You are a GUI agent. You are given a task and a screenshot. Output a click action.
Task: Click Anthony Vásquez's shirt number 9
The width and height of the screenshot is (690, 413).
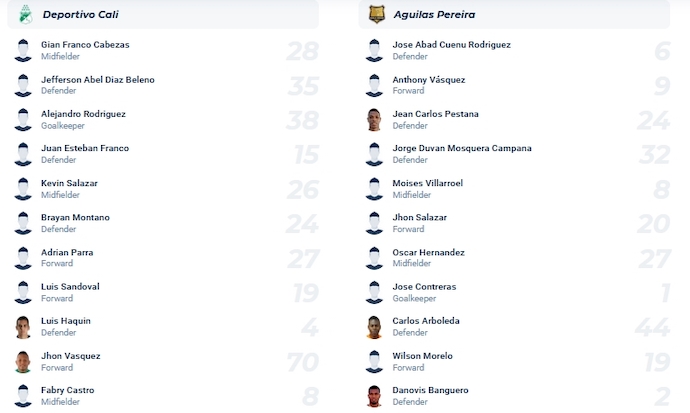[x=662, y=85]
